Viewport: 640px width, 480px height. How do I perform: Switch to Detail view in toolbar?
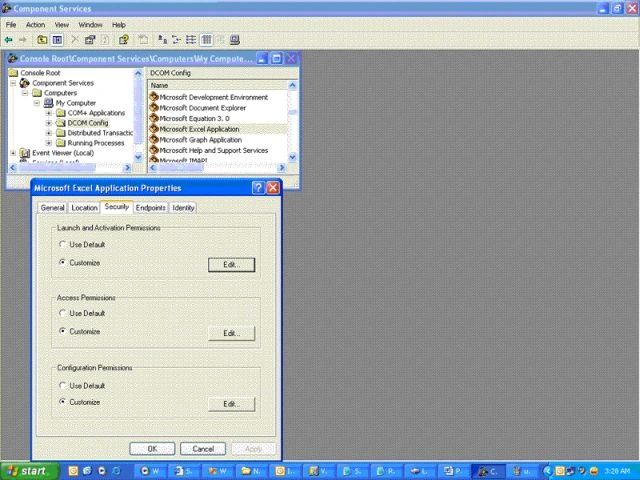pos(207,40)
